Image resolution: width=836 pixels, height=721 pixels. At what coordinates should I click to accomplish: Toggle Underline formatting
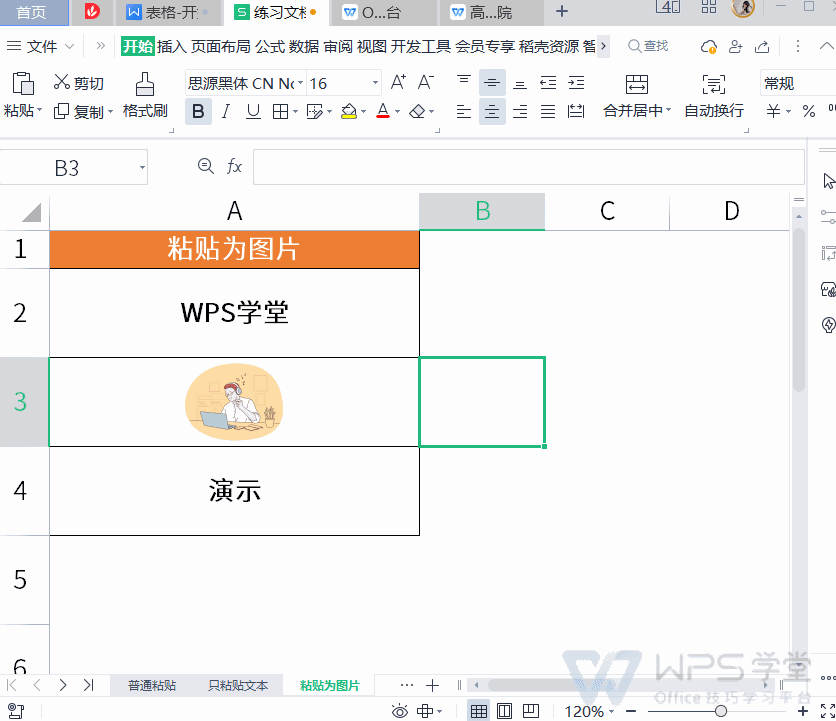click(x=253, y=111)
